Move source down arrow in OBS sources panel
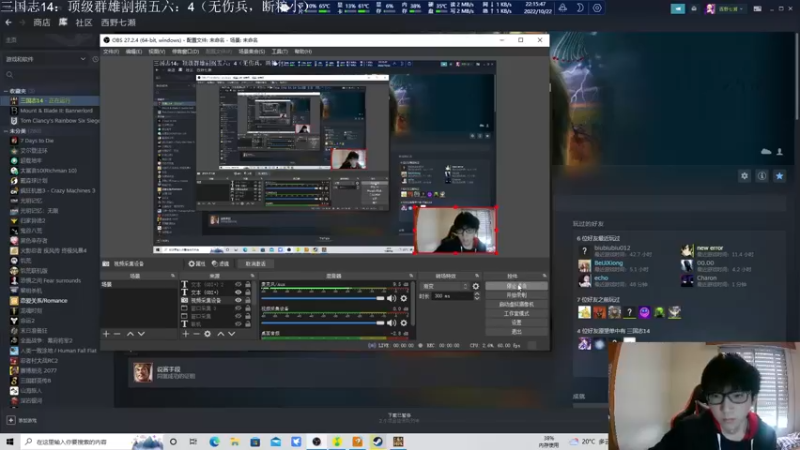Viewport: 800px width, 450px height. tap(232, 334)
